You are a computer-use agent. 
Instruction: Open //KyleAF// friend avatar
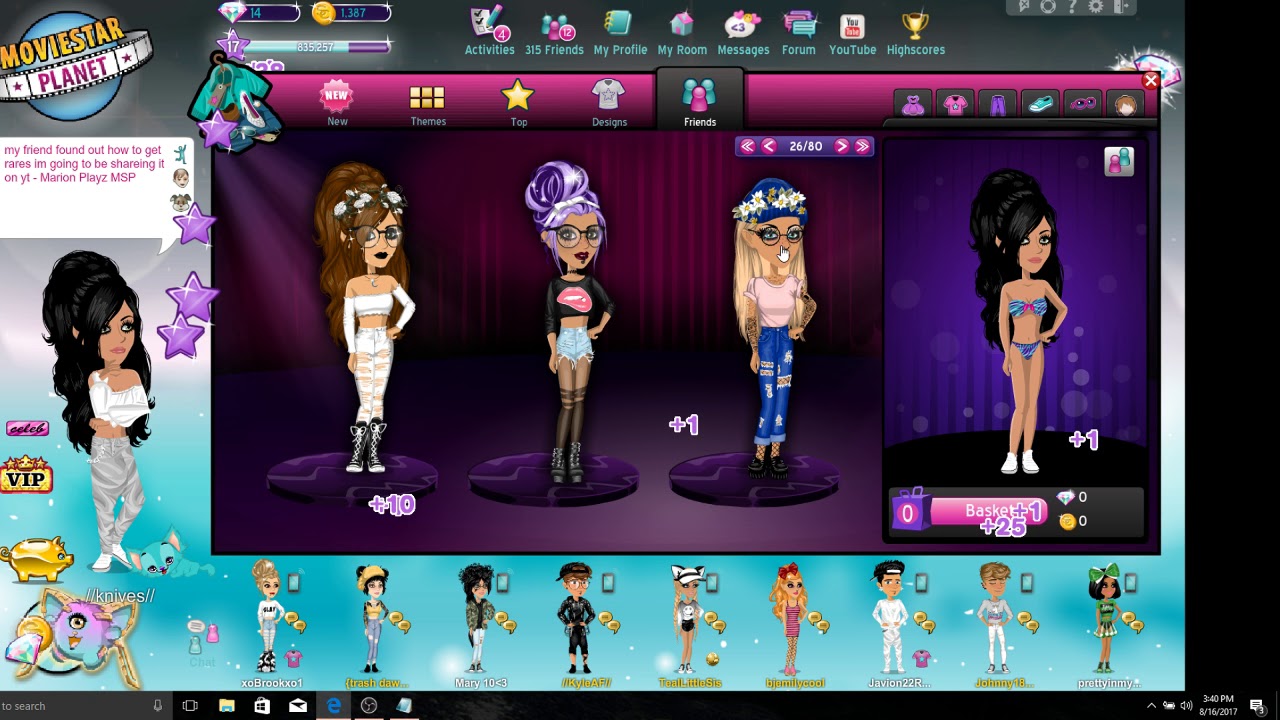[x=579, y=617]
